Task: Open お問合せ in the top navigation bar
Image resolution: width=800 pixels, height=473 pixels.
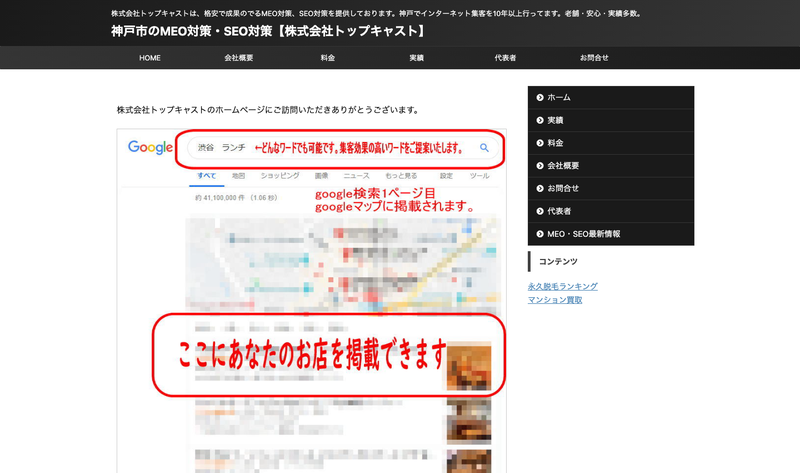Action: point(594,58)
